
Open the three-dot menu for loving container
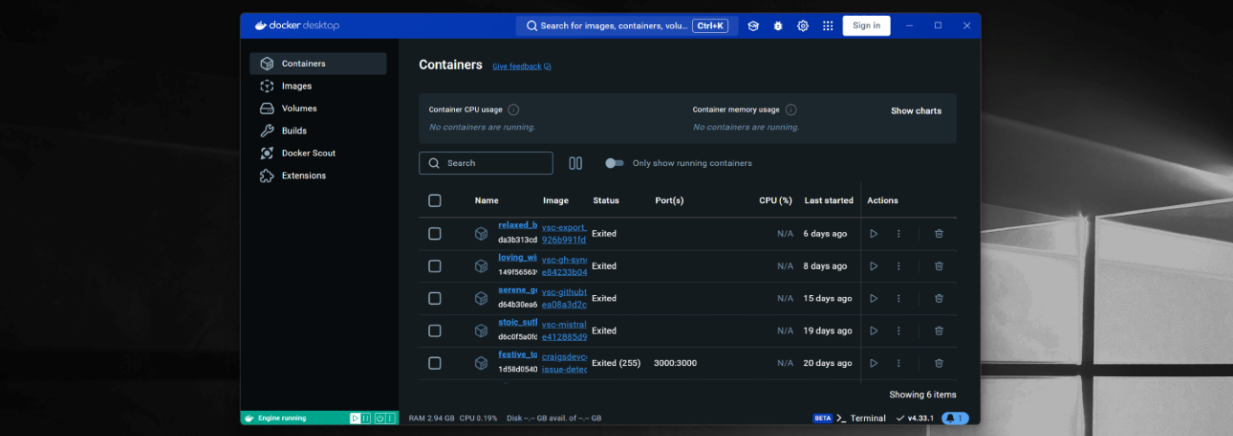pos(898,266)
